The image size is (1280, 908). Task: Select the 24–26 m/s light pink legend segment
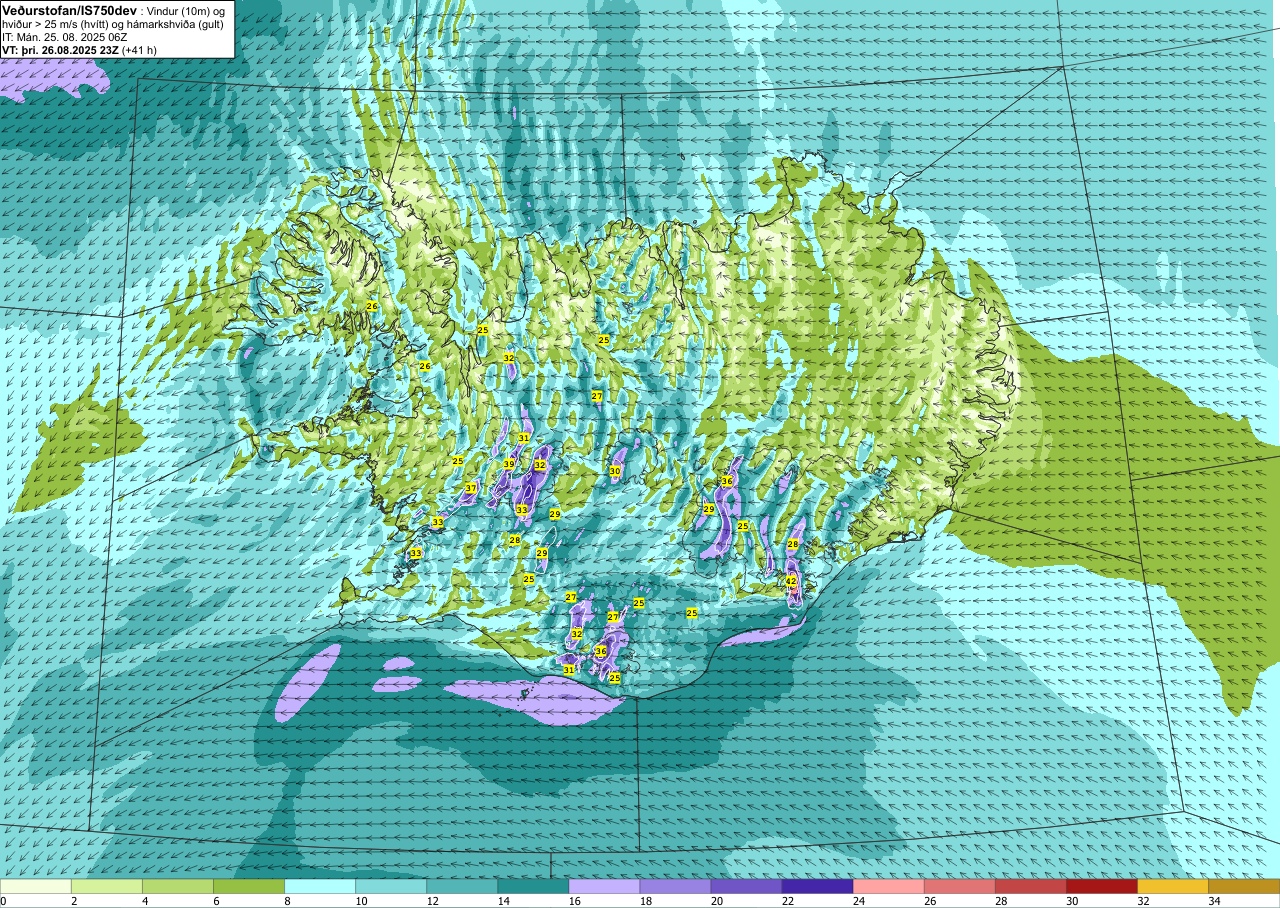[x=888, y=886]
